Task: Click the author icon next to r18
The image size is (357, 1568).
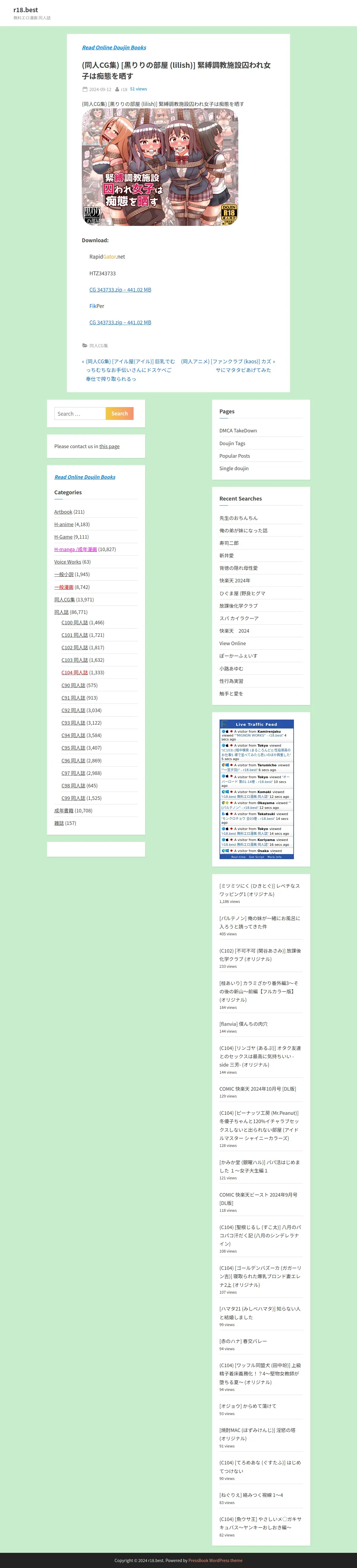Action: (117, 90)
